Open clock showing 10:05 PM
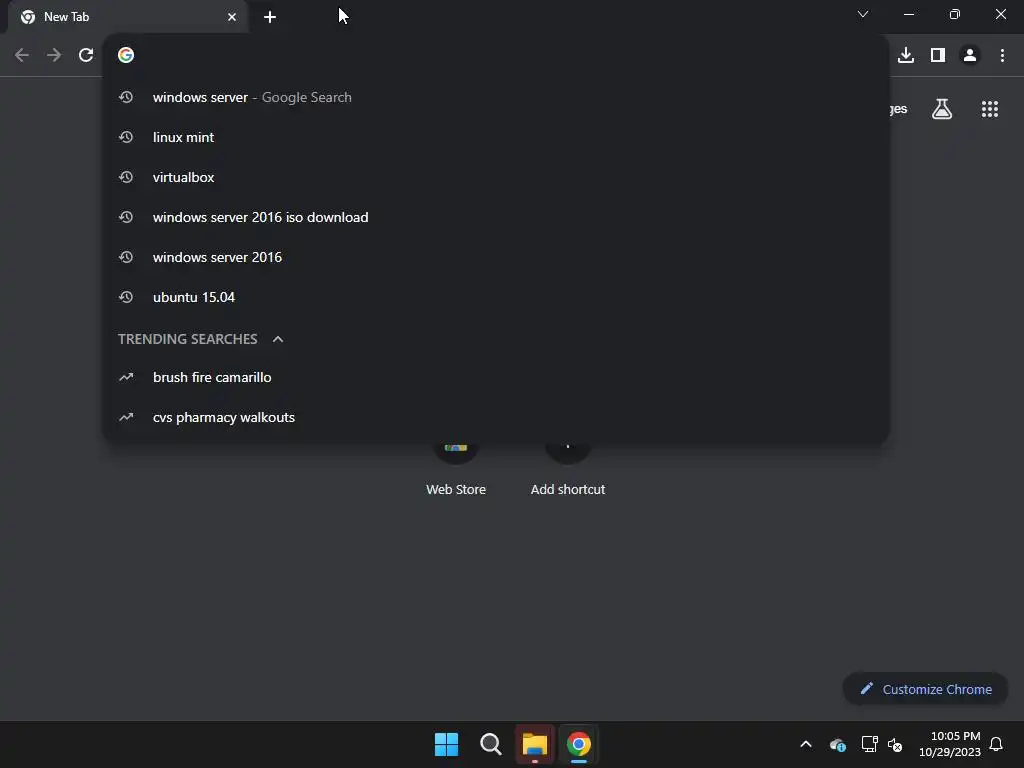 (950, 744)
